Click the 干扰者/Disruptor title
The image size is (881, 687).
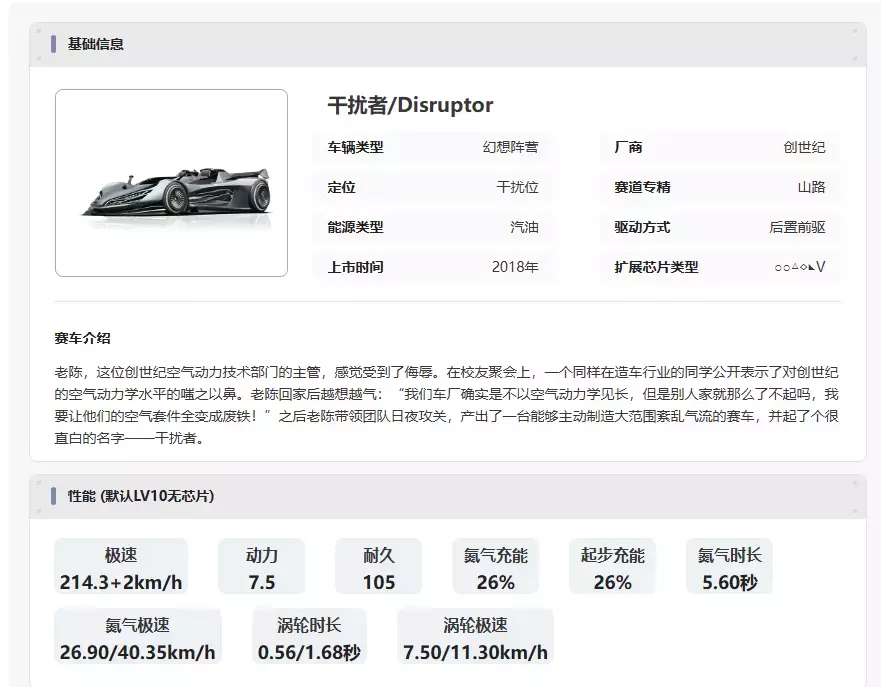(x=410, y=105)
